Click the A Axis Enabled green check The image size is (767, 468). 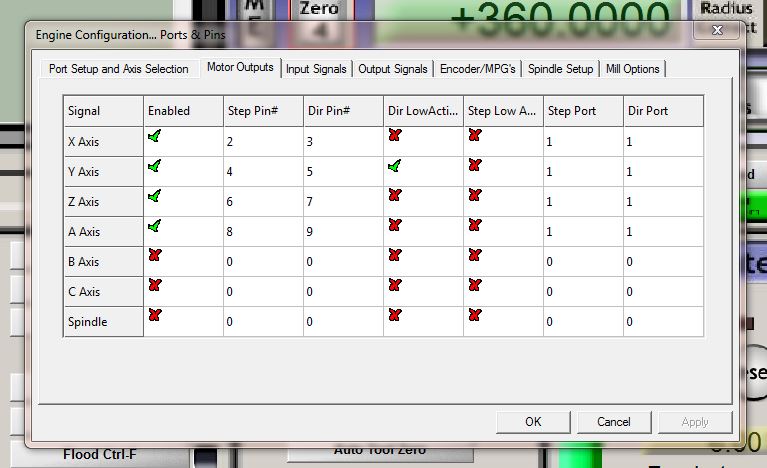point(154,226)
